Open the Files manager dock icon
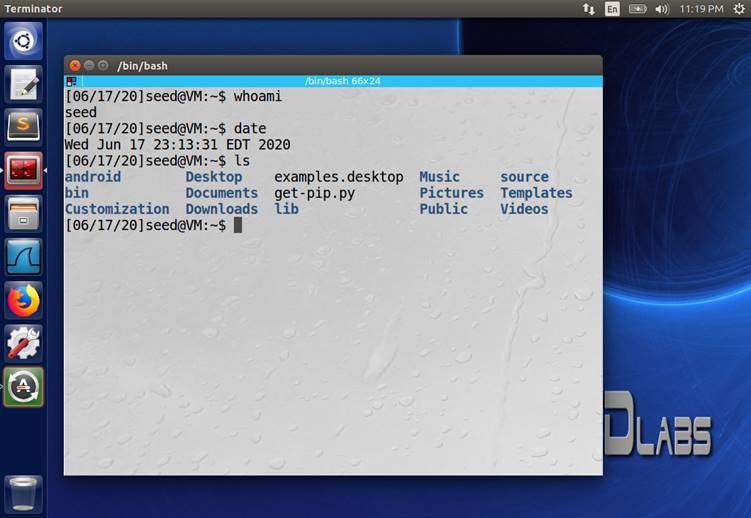 23,214
